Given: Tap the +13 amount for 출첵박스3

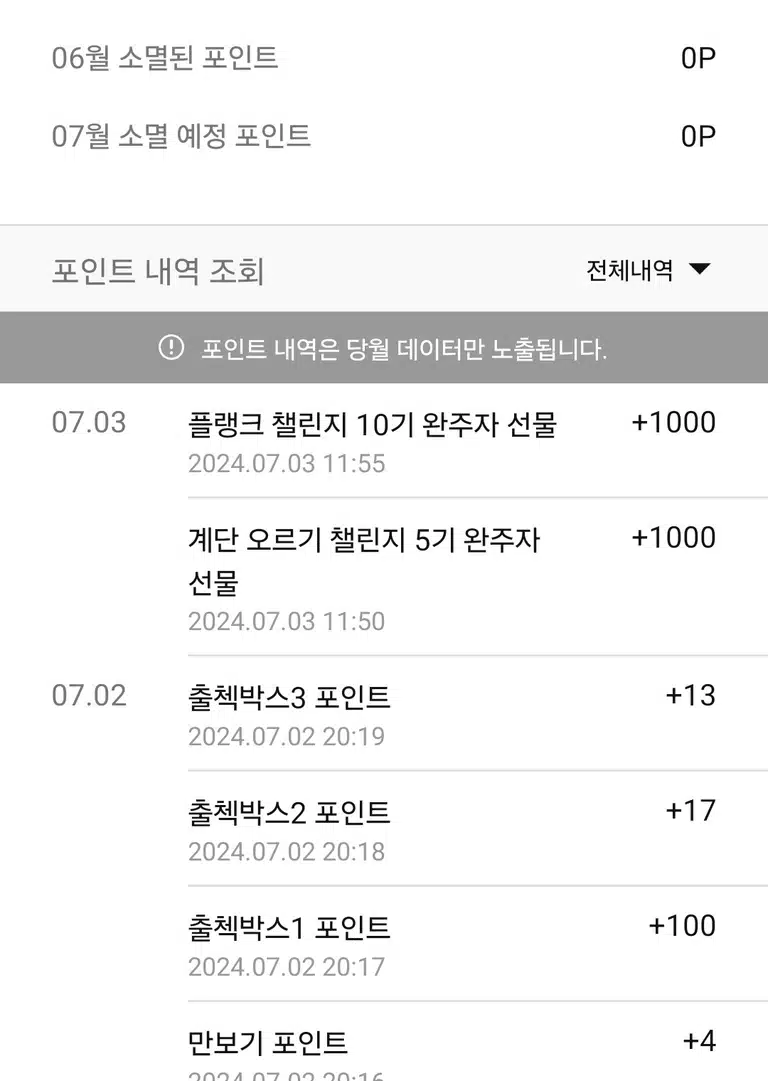Looking at the screenshot, I should pyautogui.click(x=691, y=695).
